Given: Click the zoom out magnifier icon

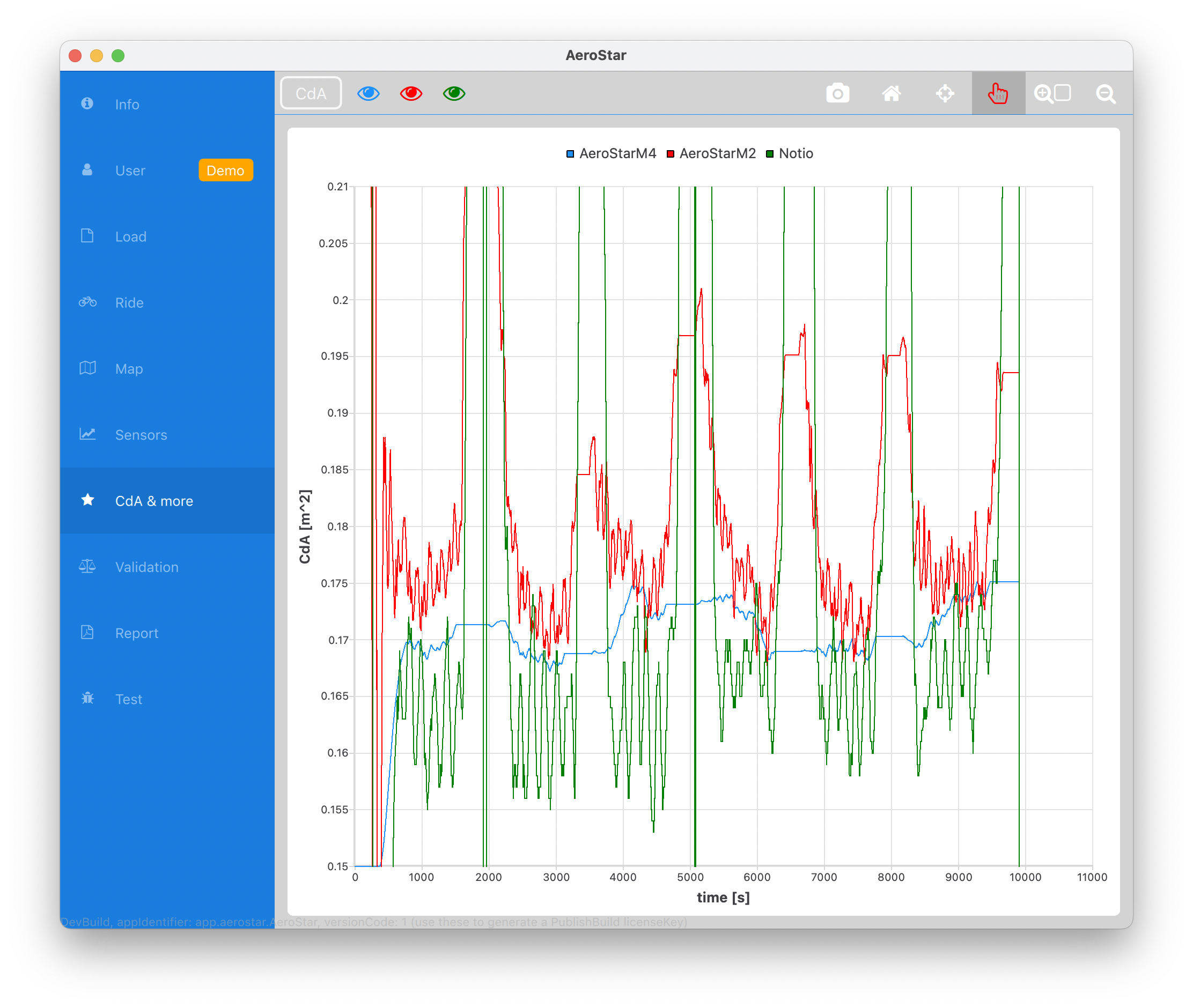Looking at the screenshot, I should click(1106, 93).
